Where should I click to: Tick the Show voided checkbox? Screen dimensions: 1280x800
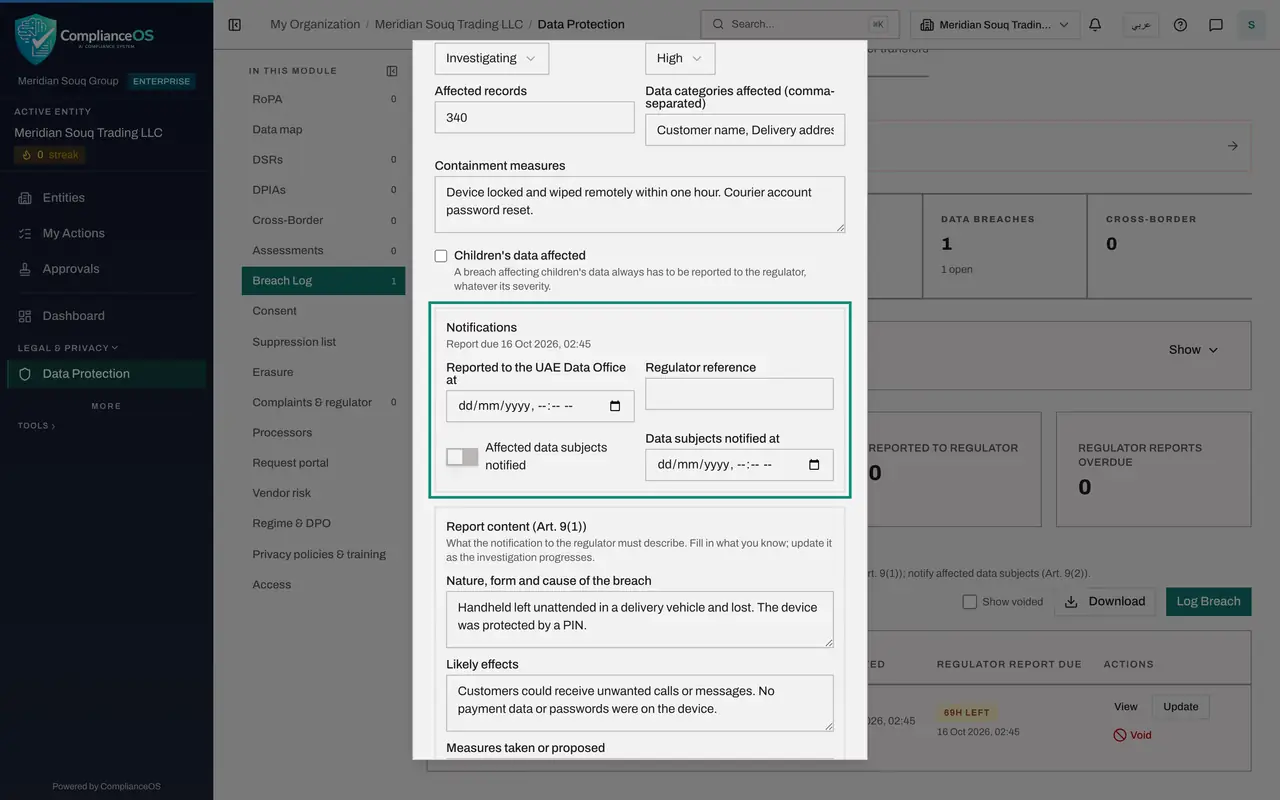(x=969, y=602)
